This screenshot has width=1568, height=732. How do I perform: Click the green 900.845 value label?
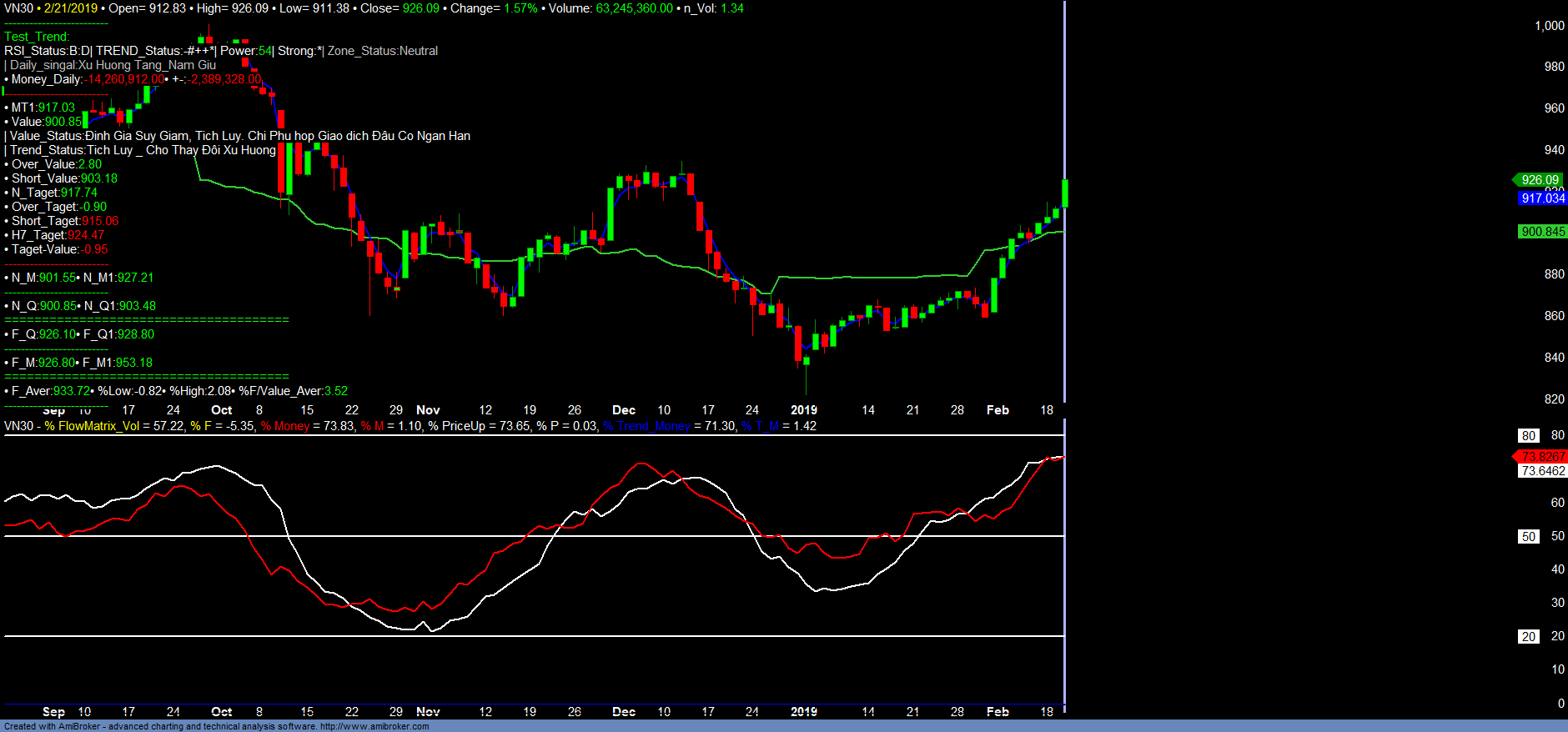click(1542, 232)
